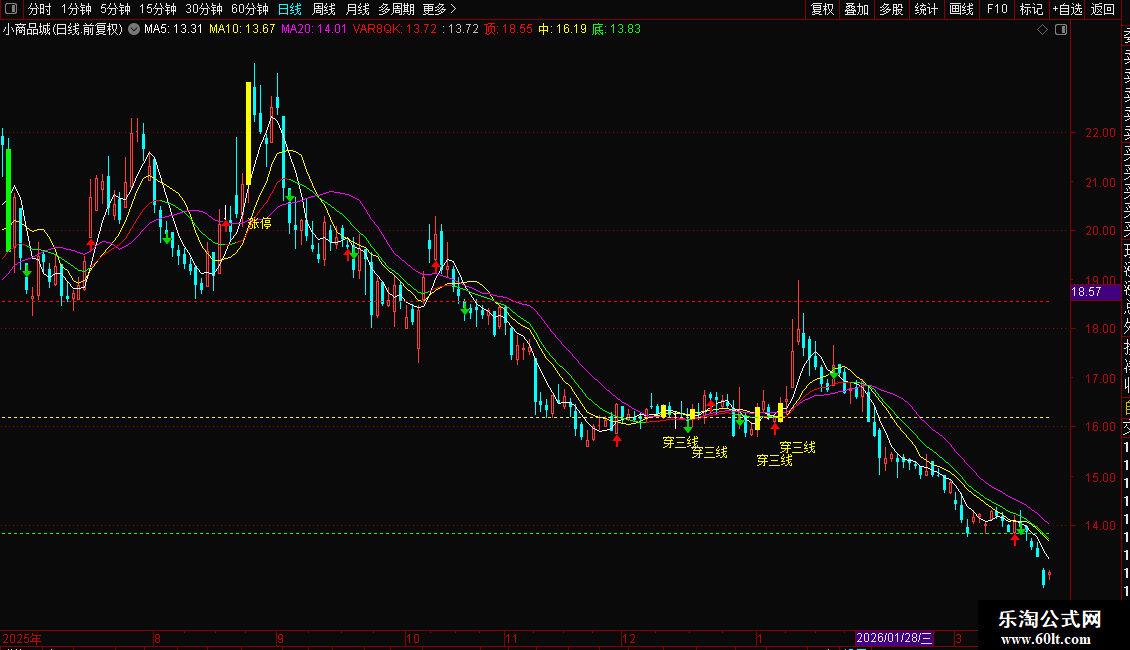Image resolution: width=1130 pixels, height=650 pixels.
Task: Click the 顶: 18.55 value
Action: coord(508,30)
